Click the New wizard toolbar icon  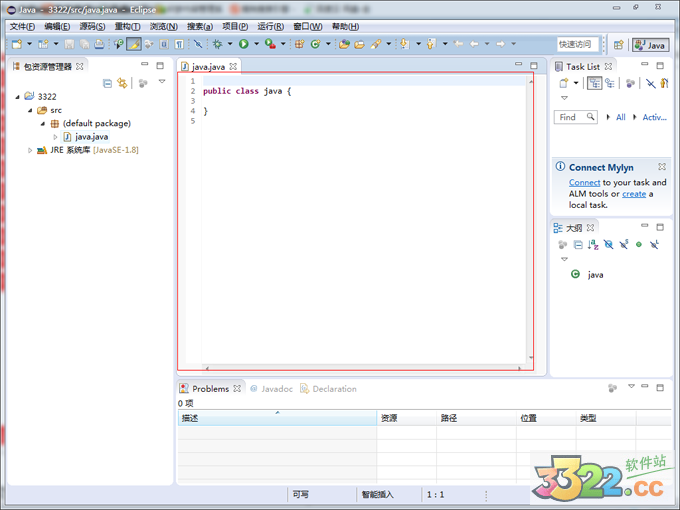(17, 44)
